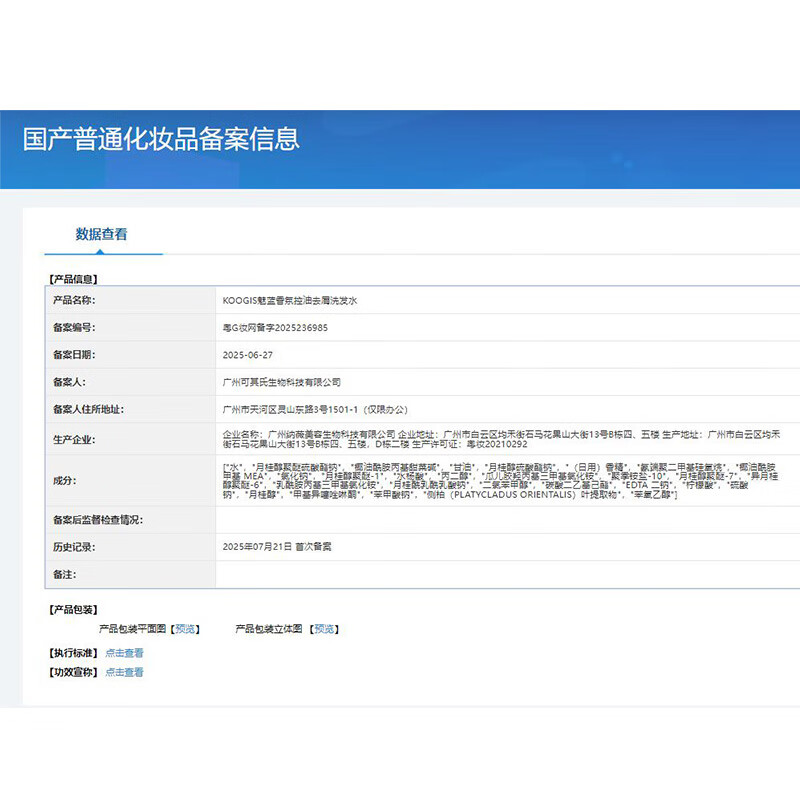Open 预览 for 产品包装平面图

tap(186, 629)
